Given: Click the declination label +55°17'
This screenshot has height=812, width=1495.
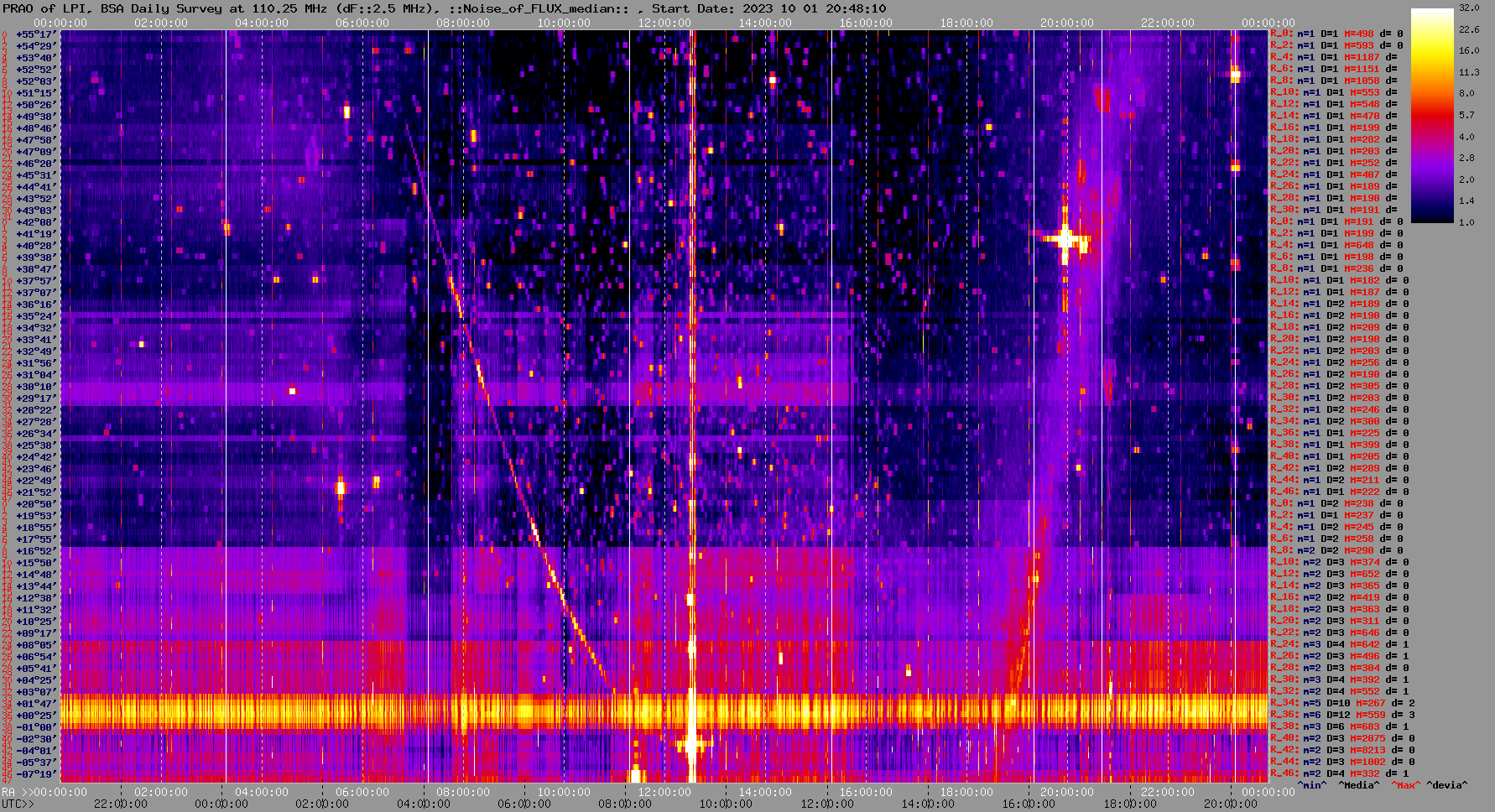Looking at the screenshot, I should click(35, 34).
